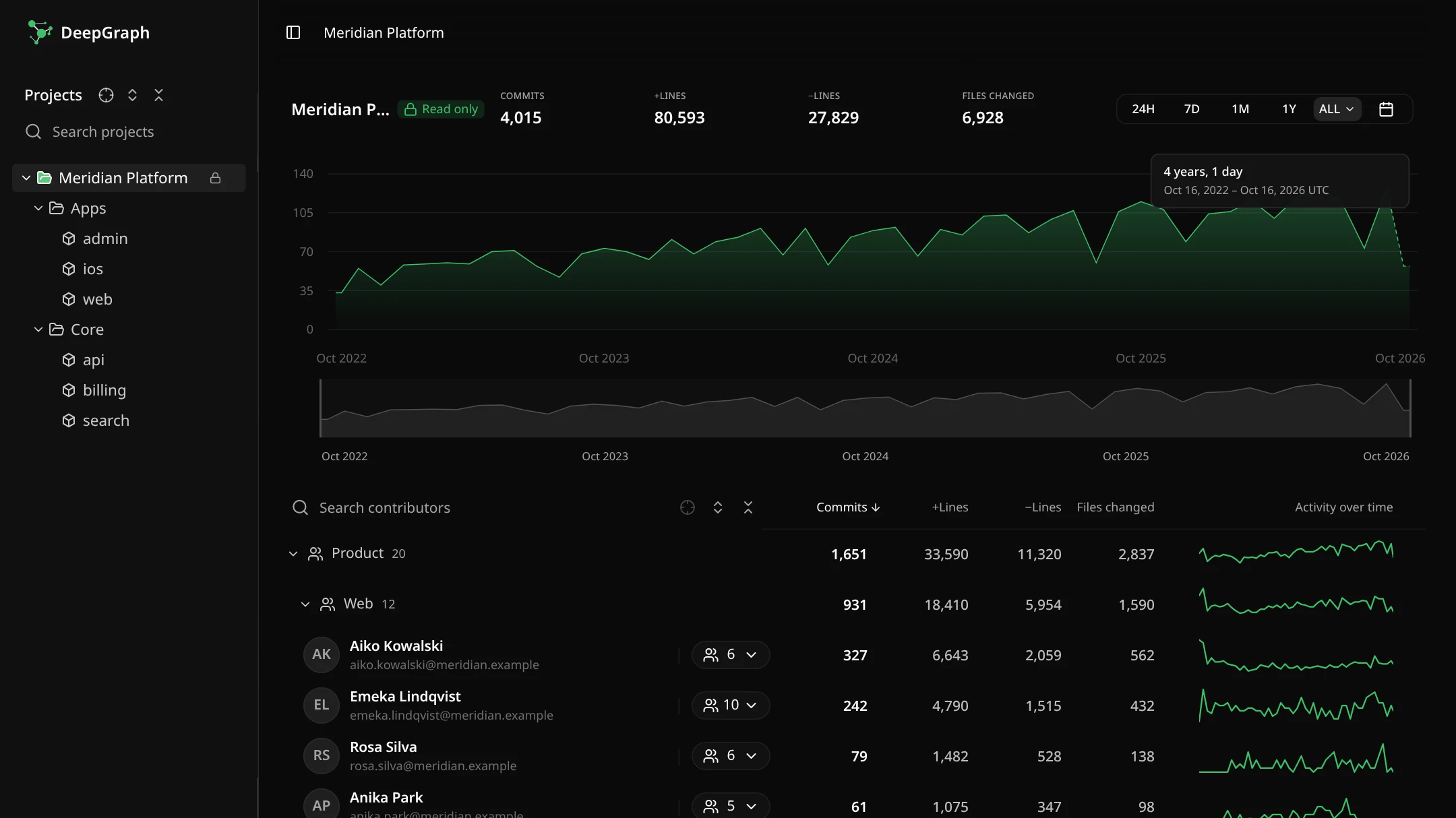This screenshot has width=1456, height=818.
Task: Click the lock icon on Meridian Platform row
Action: [x=216, y=178]
